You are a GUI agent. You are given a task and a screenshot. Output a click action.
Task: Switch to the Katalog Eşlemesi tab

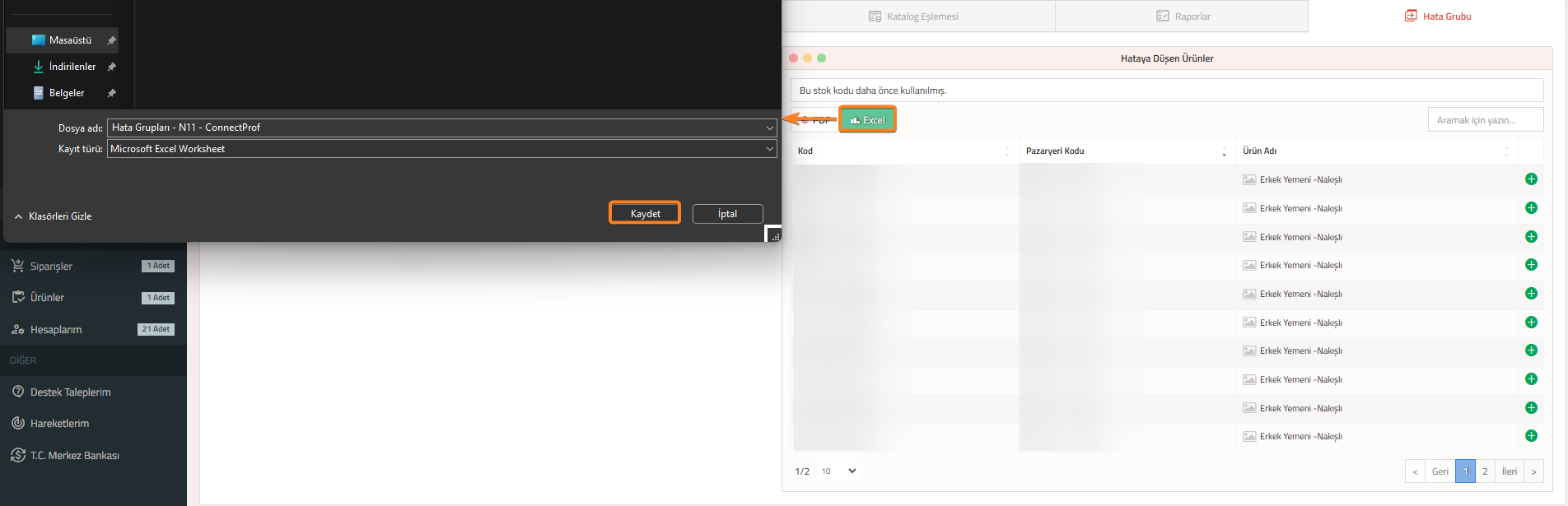click(x=914, y=16)
